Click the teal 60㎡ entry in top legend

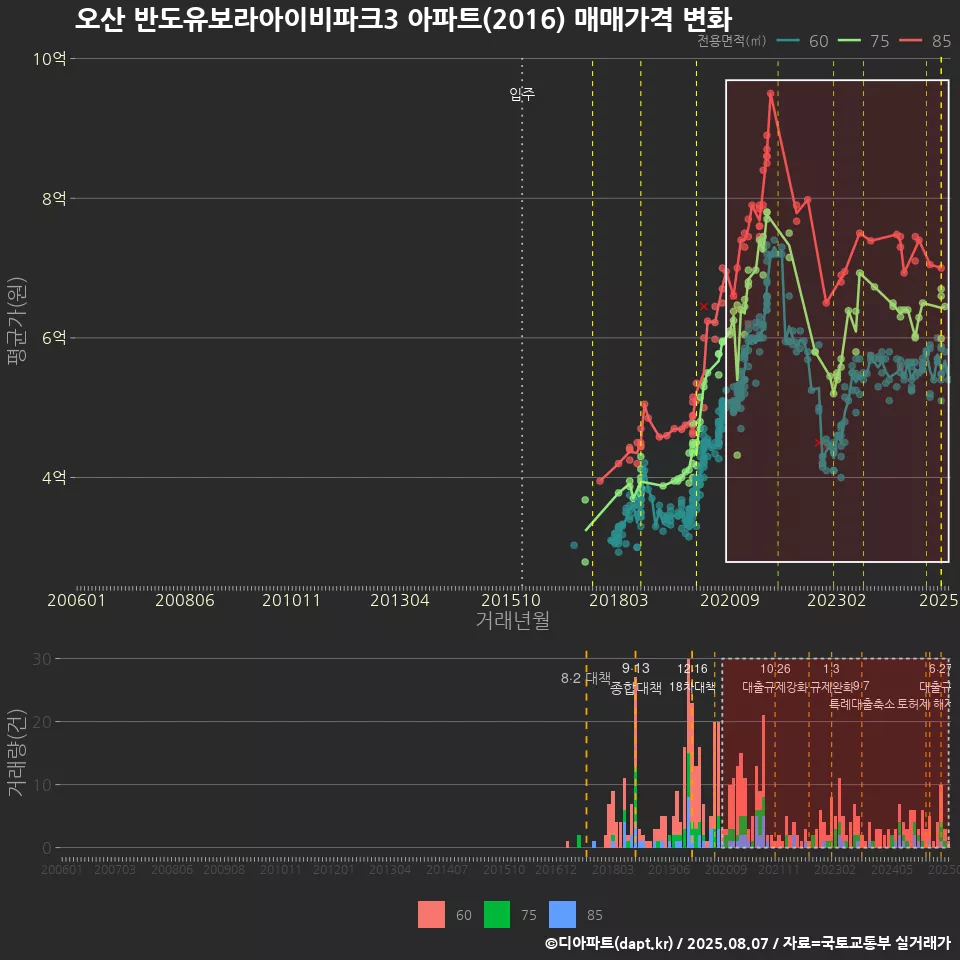[x=802, y=41]
